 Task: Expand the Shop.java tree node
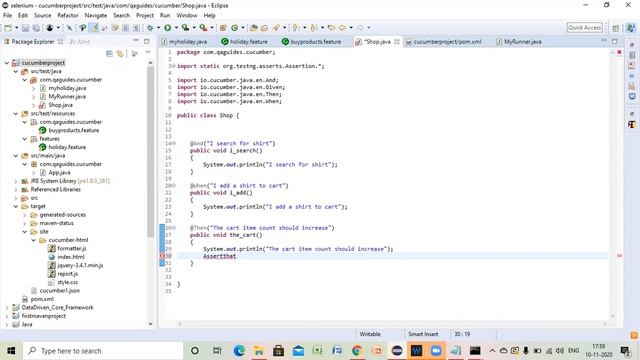pyautogui.click(x=33, y=105)
